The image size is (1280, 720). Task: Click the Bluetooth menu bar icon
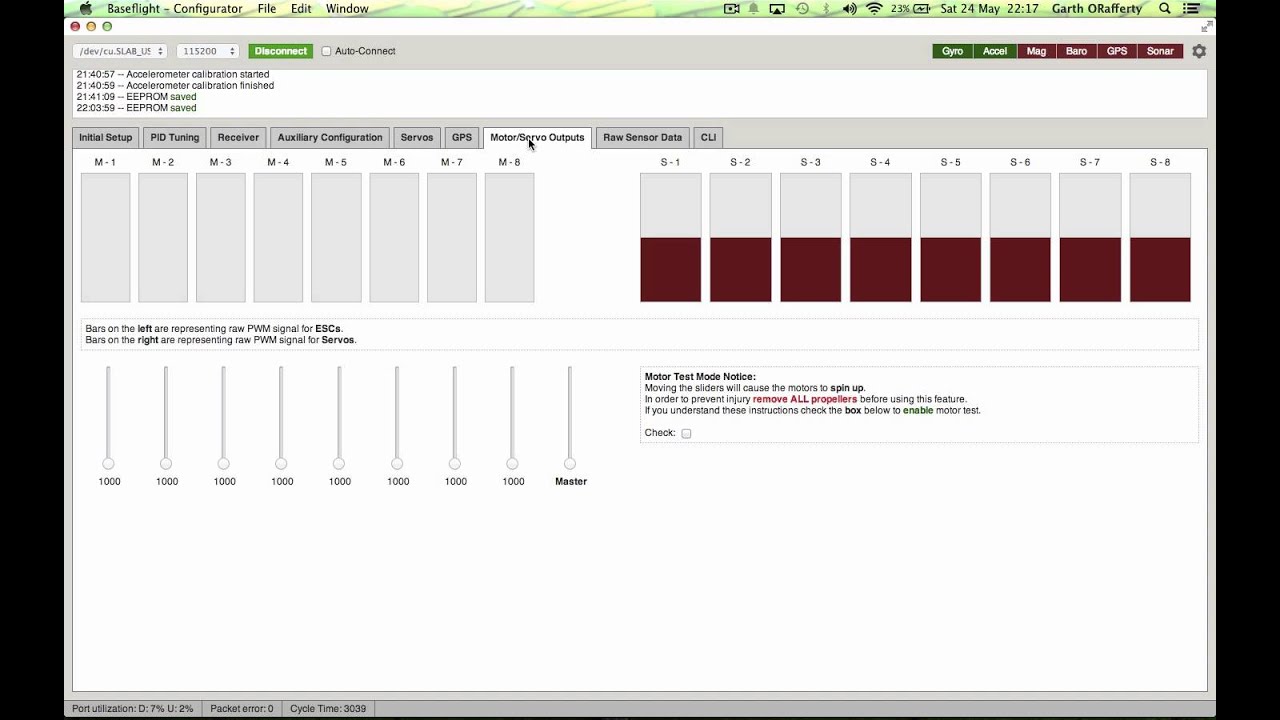coord(826,8)
